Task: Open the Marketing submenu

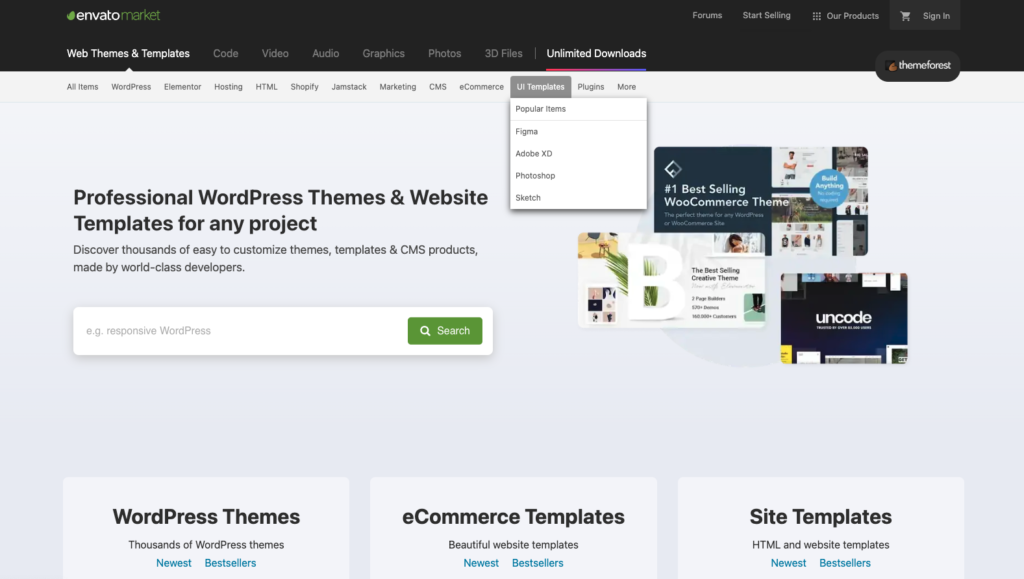Action: pyautogui.click(x=398, y=87)
